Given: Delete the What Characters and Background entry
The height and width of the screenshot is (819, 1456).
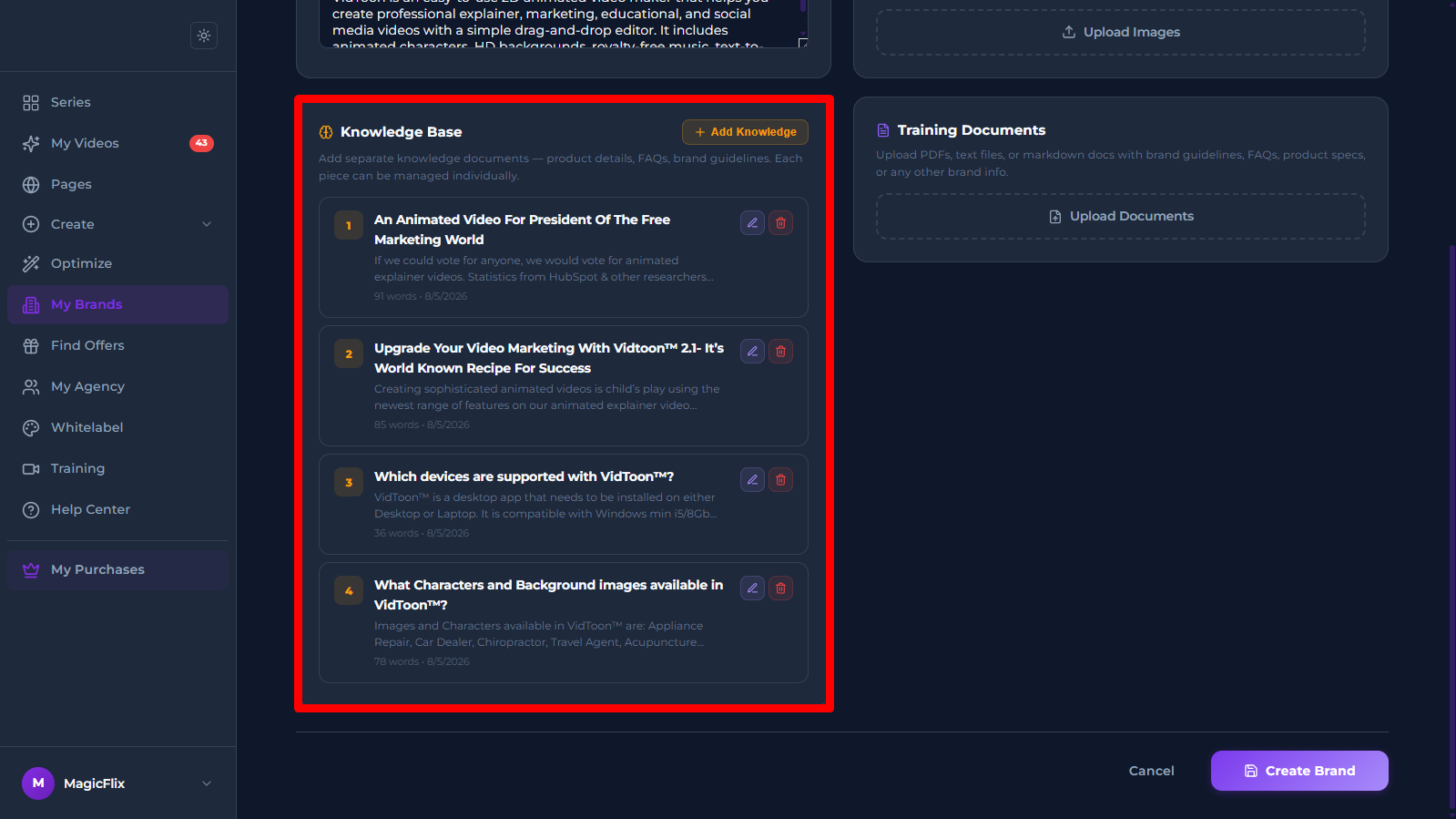Looking at the screenshot, I should (780, 589).
